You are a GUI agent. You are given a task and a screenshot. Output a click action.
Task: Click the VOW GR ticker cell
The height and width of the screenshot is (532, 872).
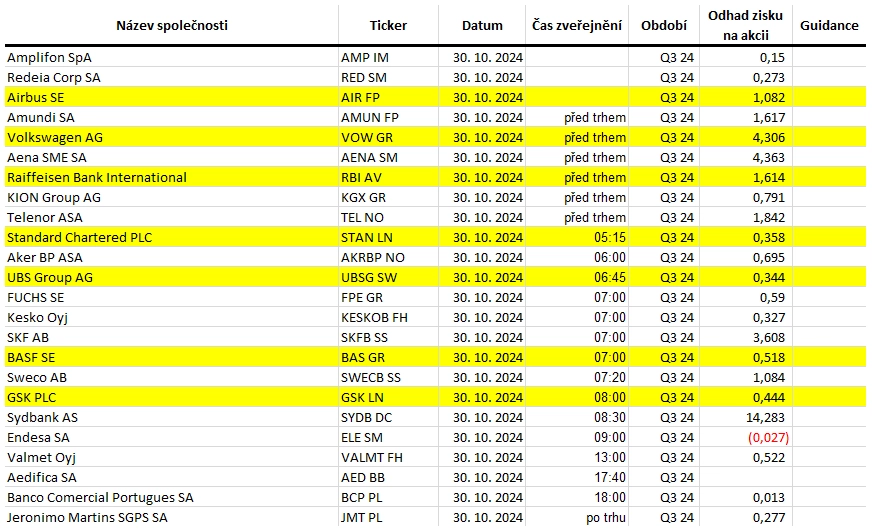(x=388, y=137)
